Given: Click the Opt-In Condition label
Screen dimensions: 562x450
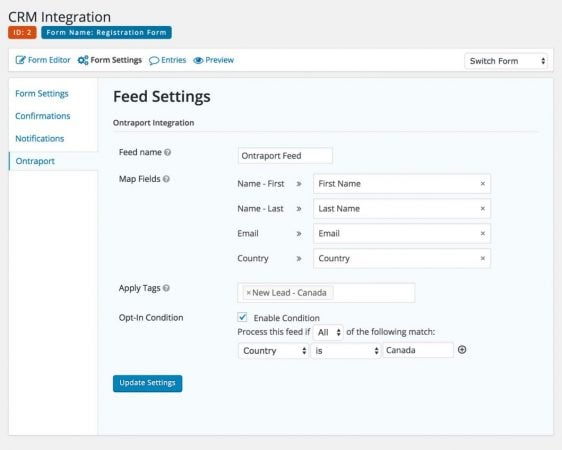Looking at the screenshot, I should pos(151,318).
